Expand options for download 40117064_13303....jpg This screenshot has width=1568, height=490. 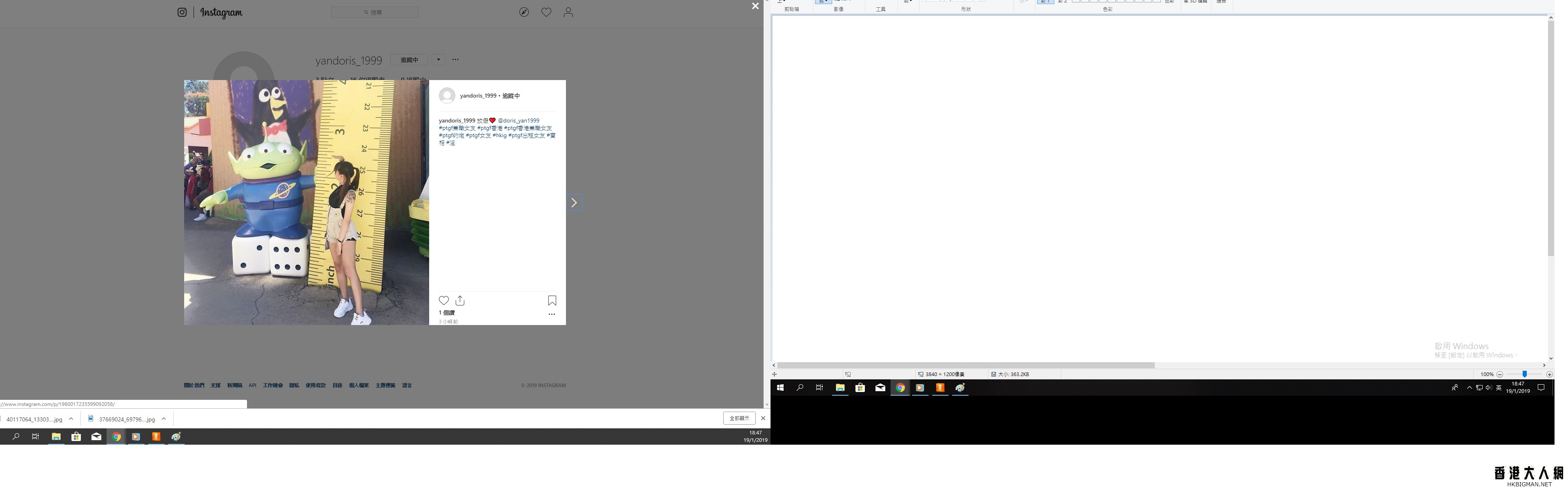pyautogui.click(x=71, y=419)
